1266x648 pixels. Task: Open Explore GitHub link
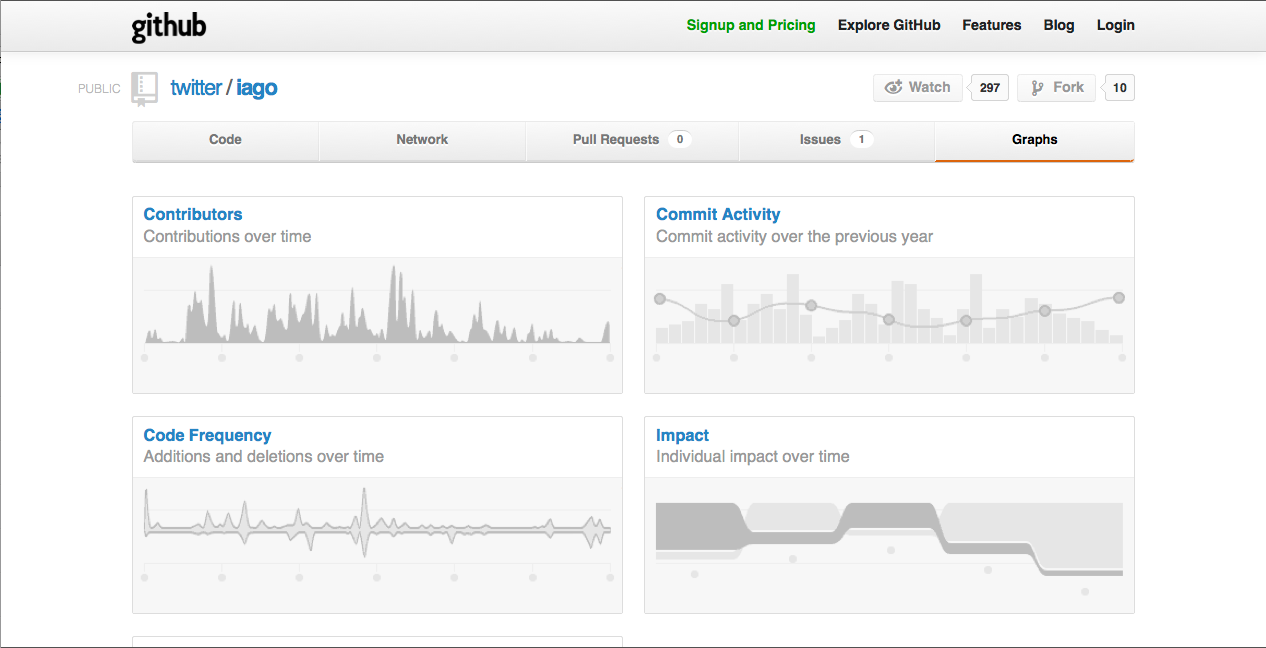point(889,25)
